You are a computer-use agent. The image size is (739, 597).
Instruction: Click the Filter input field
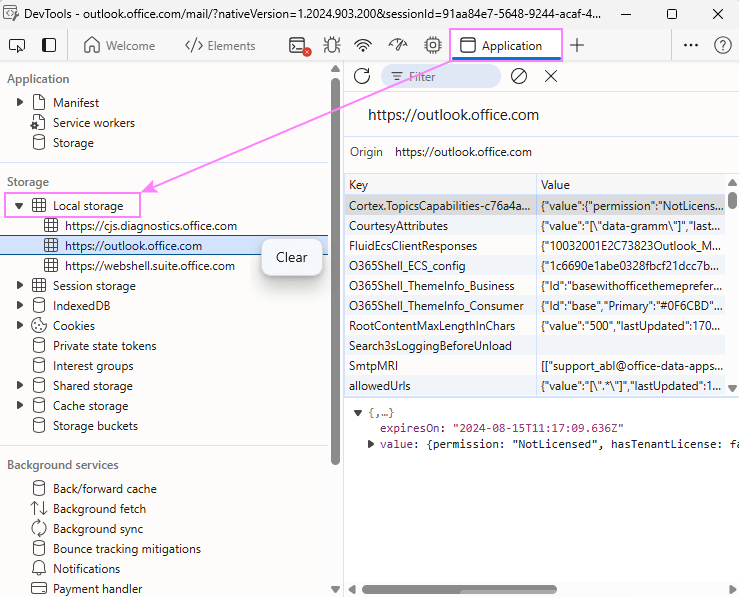441,76
